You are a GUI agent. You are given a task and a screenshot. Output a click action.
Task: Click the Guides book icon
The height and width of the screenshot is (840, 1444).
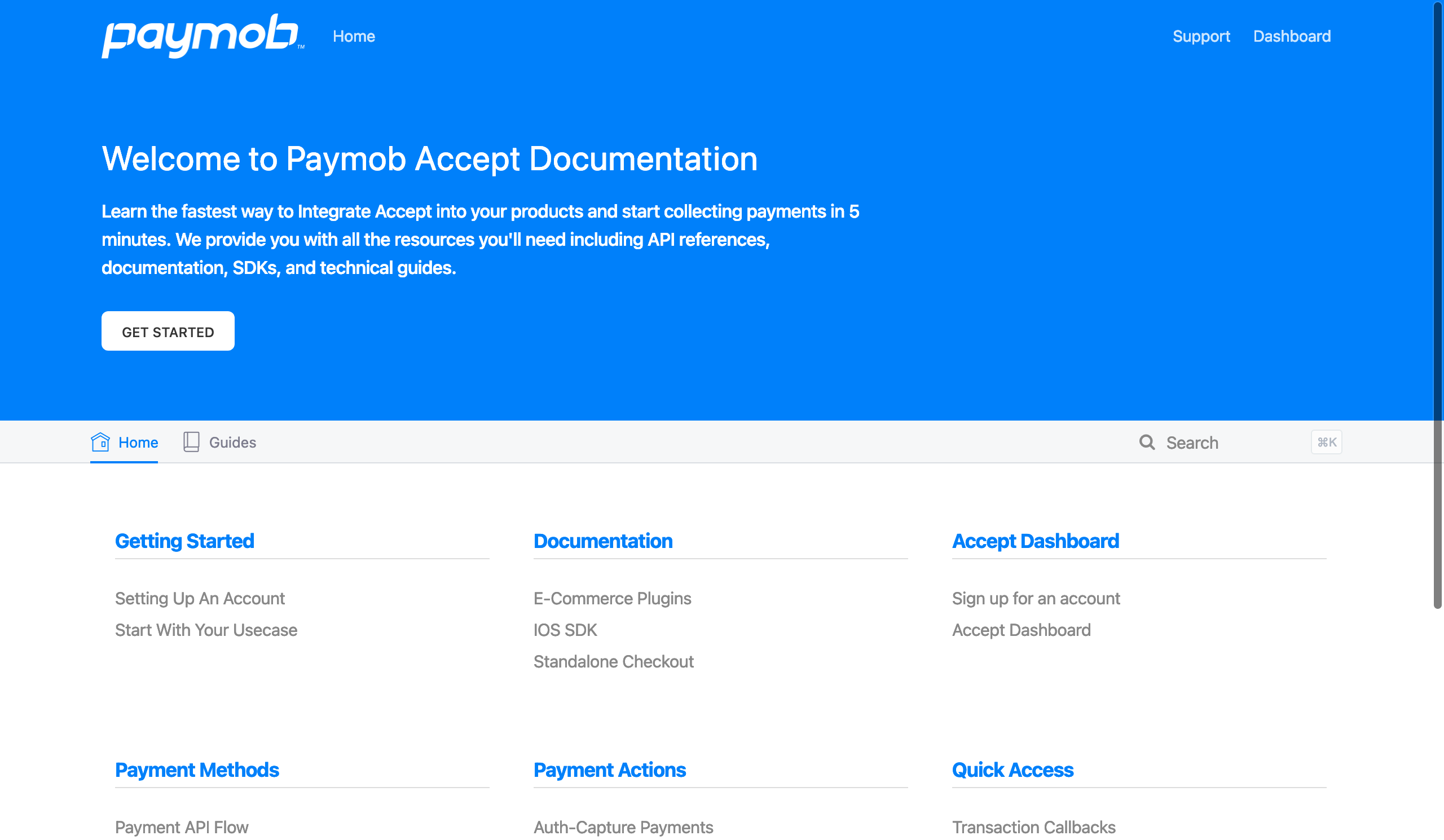(x=191, y=442)
